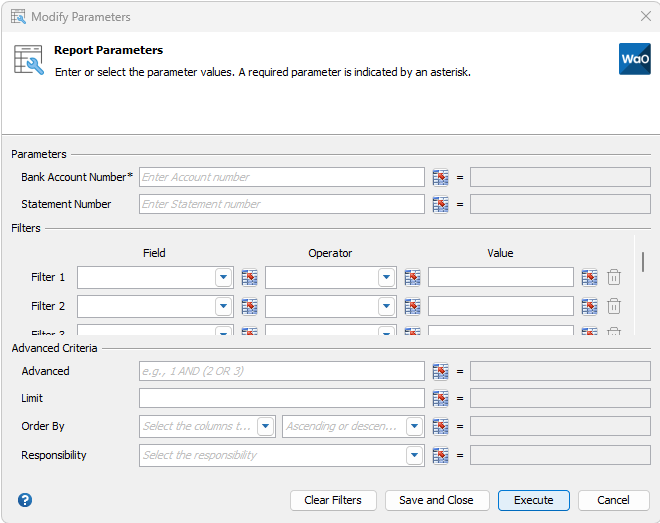
Task: Open the Ascending or descending dropdown
Action: pos(415,427)
